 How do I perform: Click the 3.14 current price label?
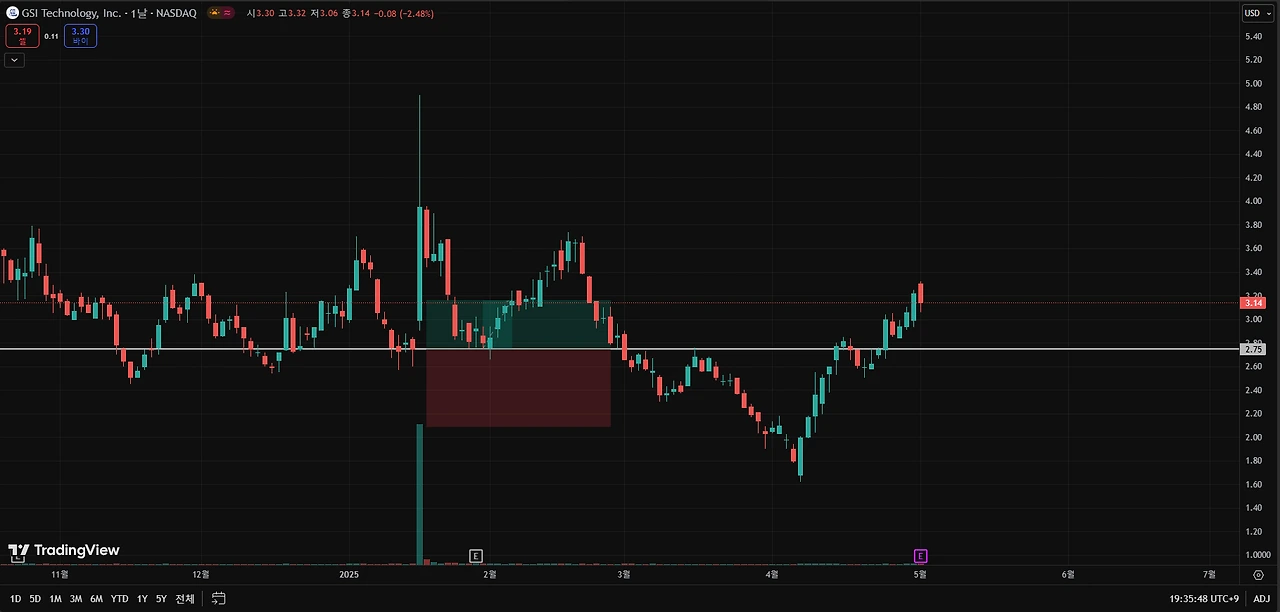[x=1253, y=303]
